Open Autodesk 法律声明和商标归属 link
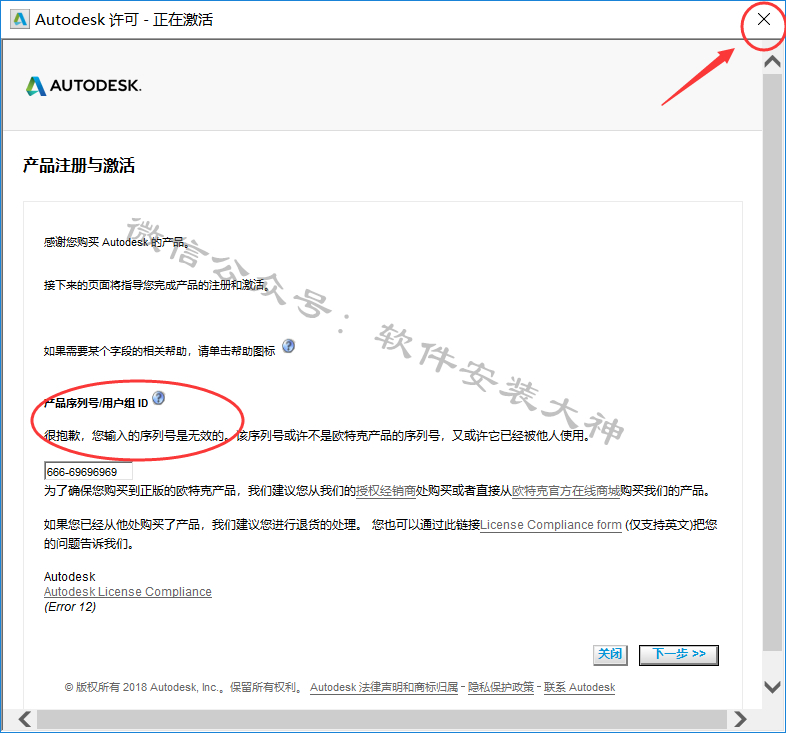 pos(384,687)
